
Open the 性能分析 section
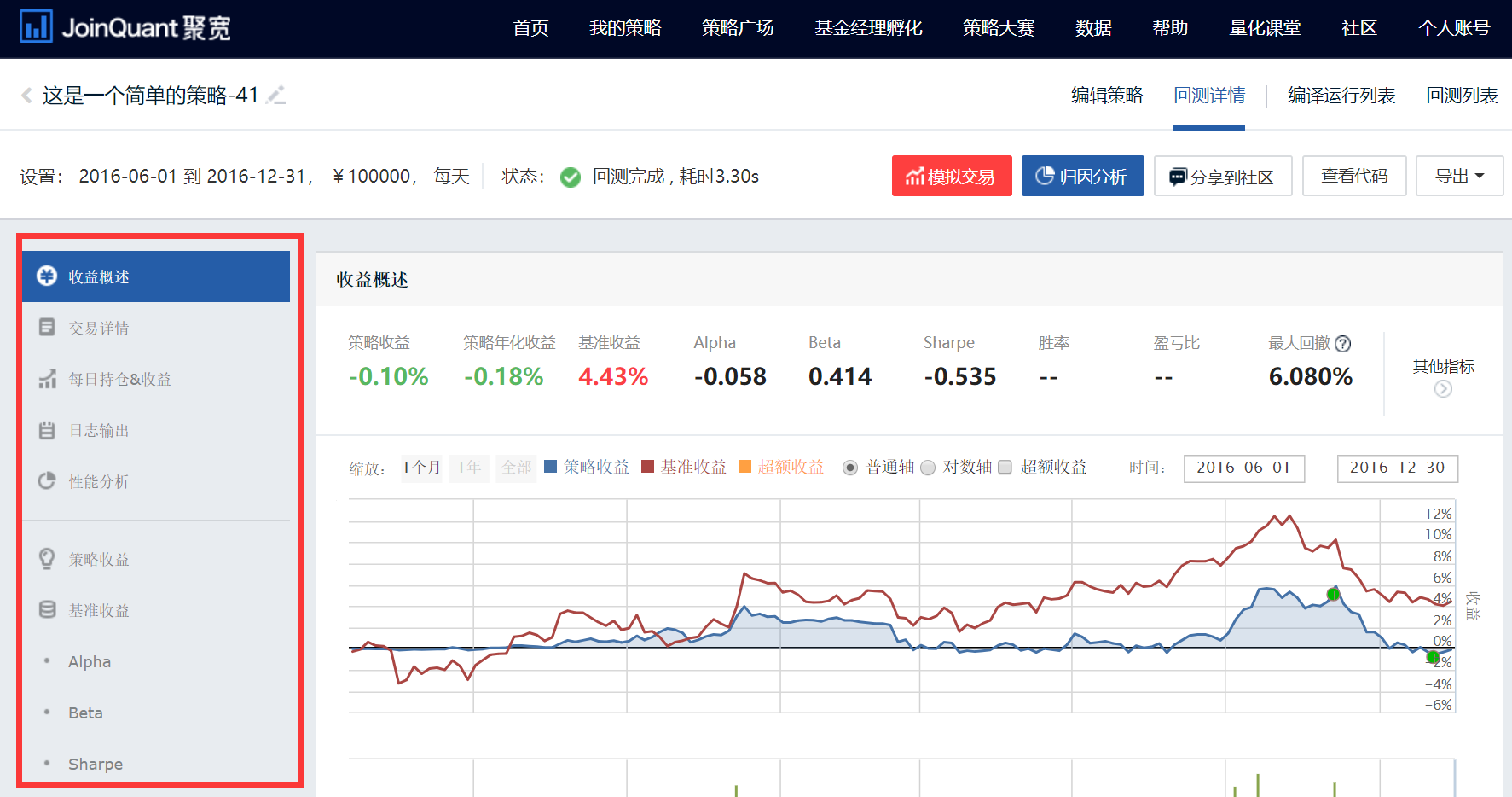coord(98,480)
